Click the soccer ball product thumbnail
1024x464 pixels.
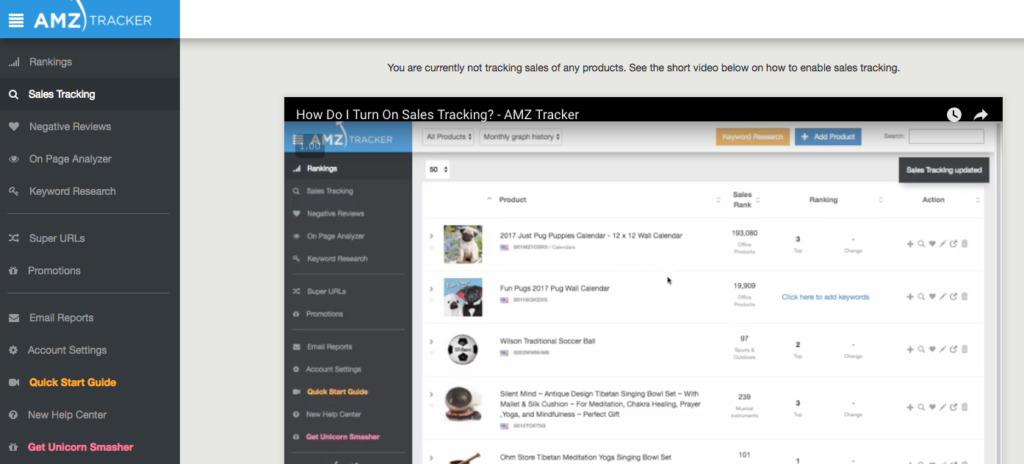click(463, 350)
